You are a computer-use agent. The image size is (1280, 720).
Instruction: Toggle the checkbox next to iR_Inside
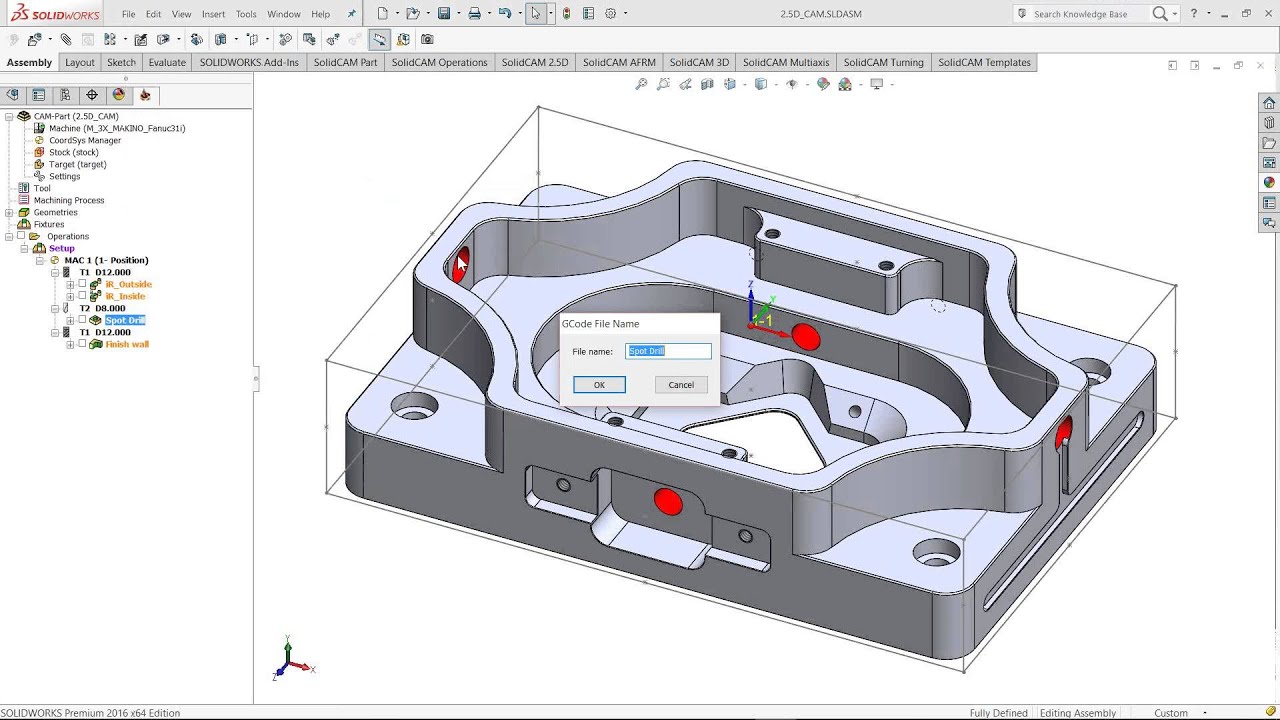click(x=82, y=295)
